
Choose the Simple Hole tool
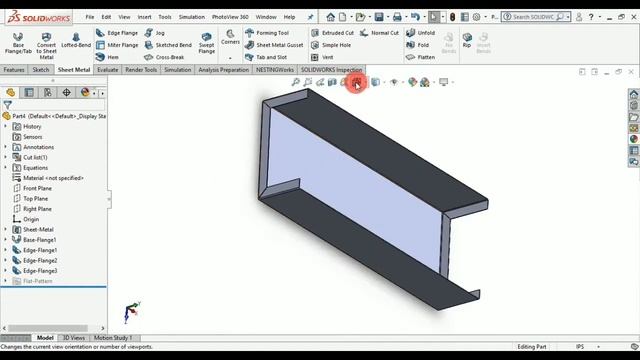point(331,45)
